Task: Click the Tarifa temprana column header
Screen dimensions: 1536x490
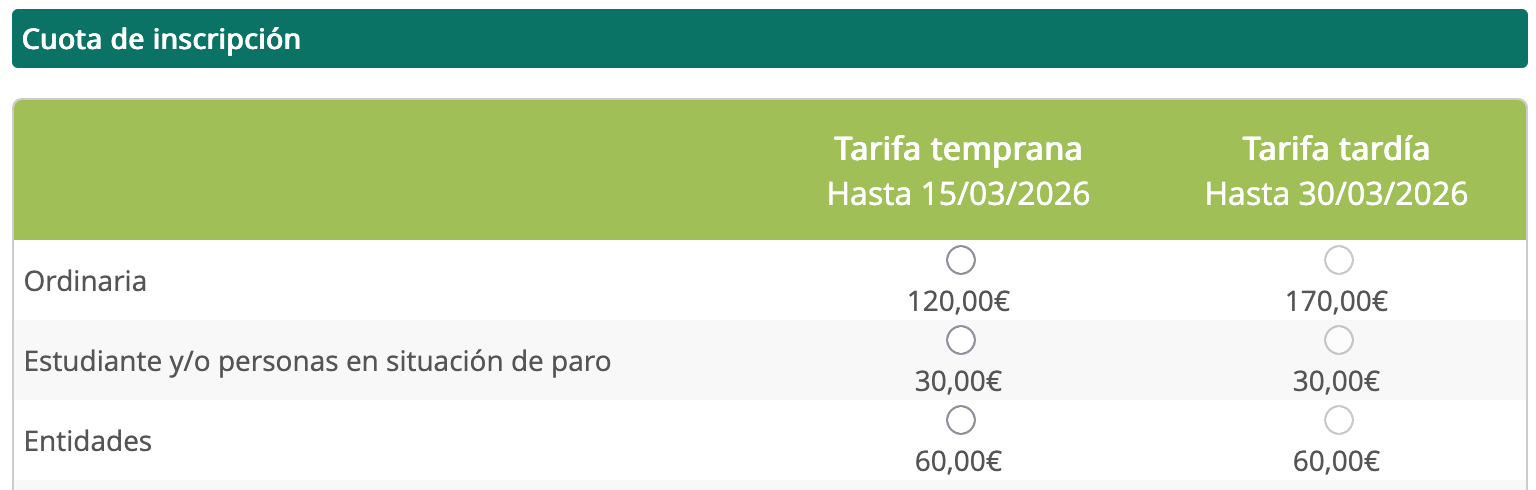Action: tap(958, 149)
